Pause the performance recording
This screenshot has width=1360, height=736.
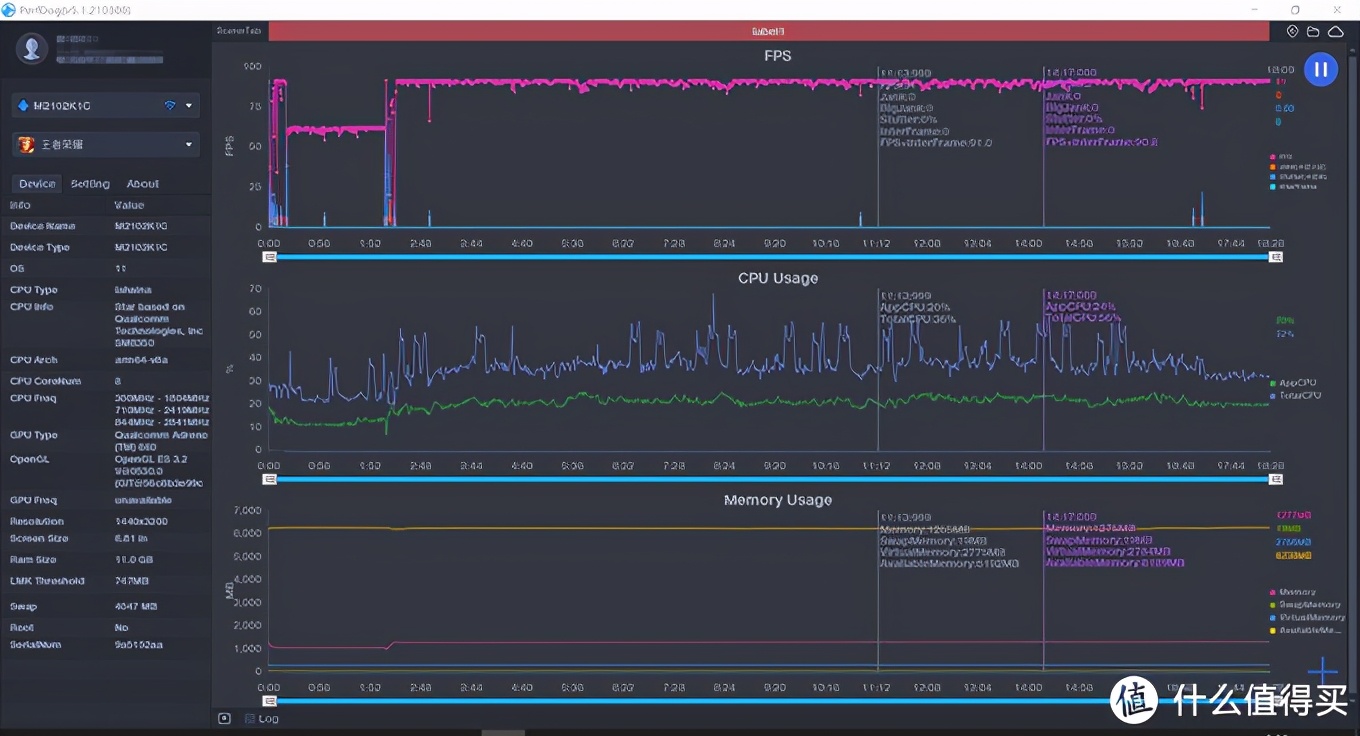[x=1320, y=69]
